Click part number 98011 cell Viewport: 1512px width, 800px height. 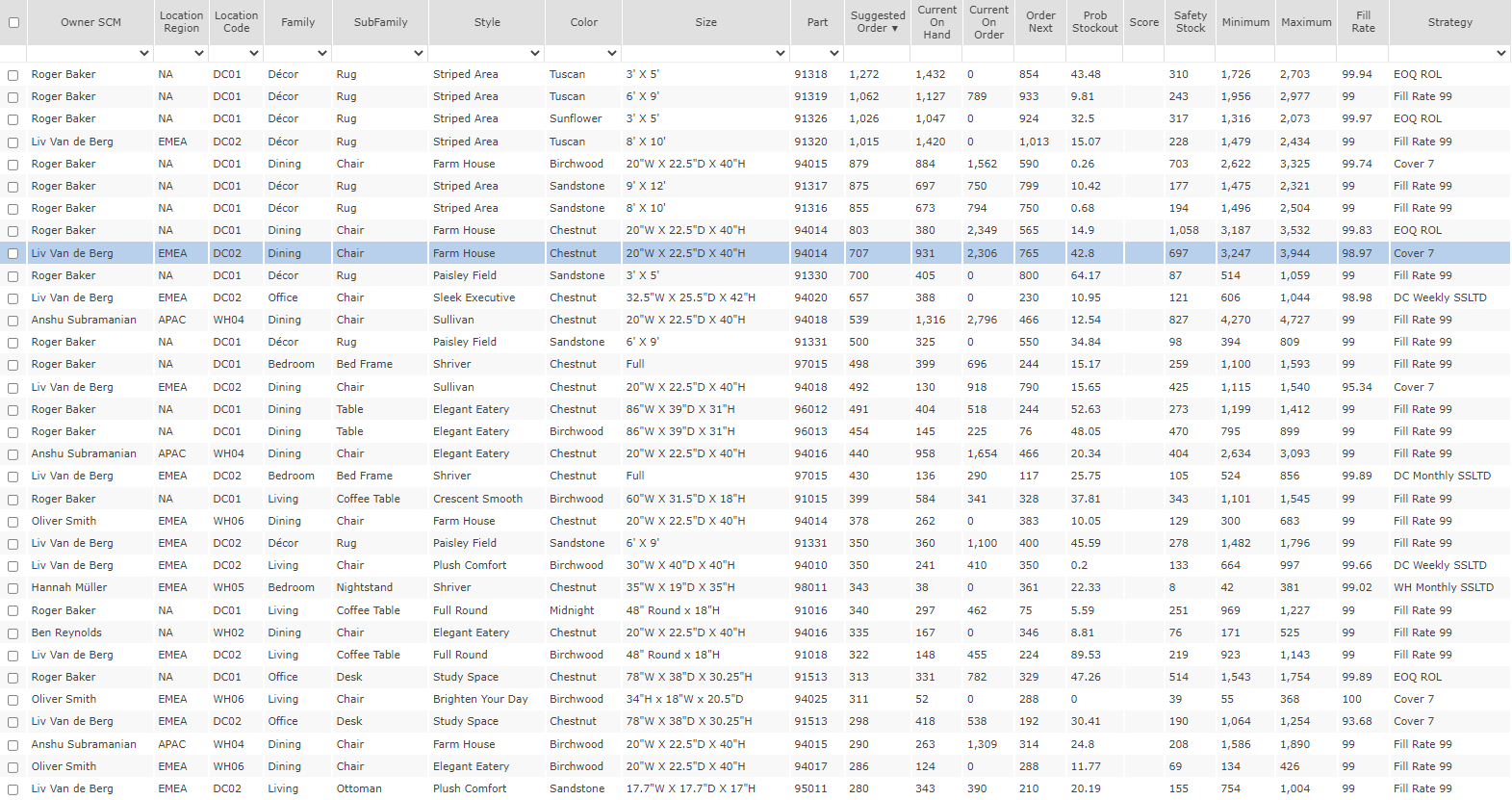point(810,587)
